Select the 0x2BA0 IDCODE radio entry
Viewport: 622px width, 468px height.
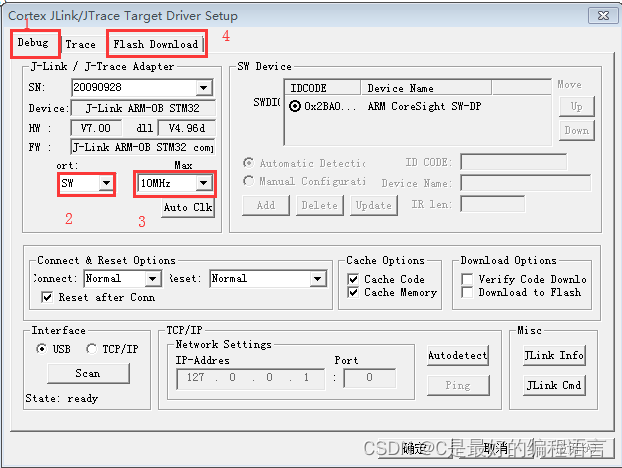[x=295, y=106]
